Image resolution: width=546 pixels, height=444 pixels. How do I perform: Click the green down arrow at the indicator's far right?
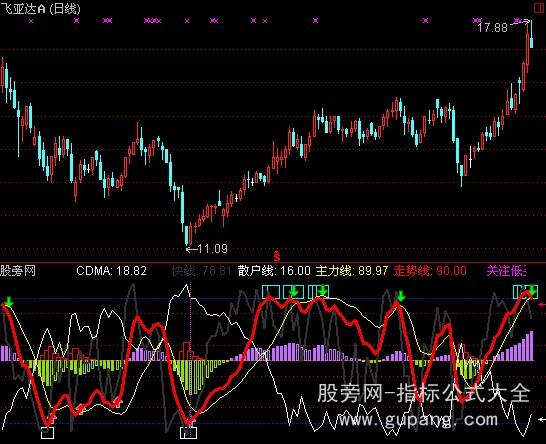click(532, 290)
